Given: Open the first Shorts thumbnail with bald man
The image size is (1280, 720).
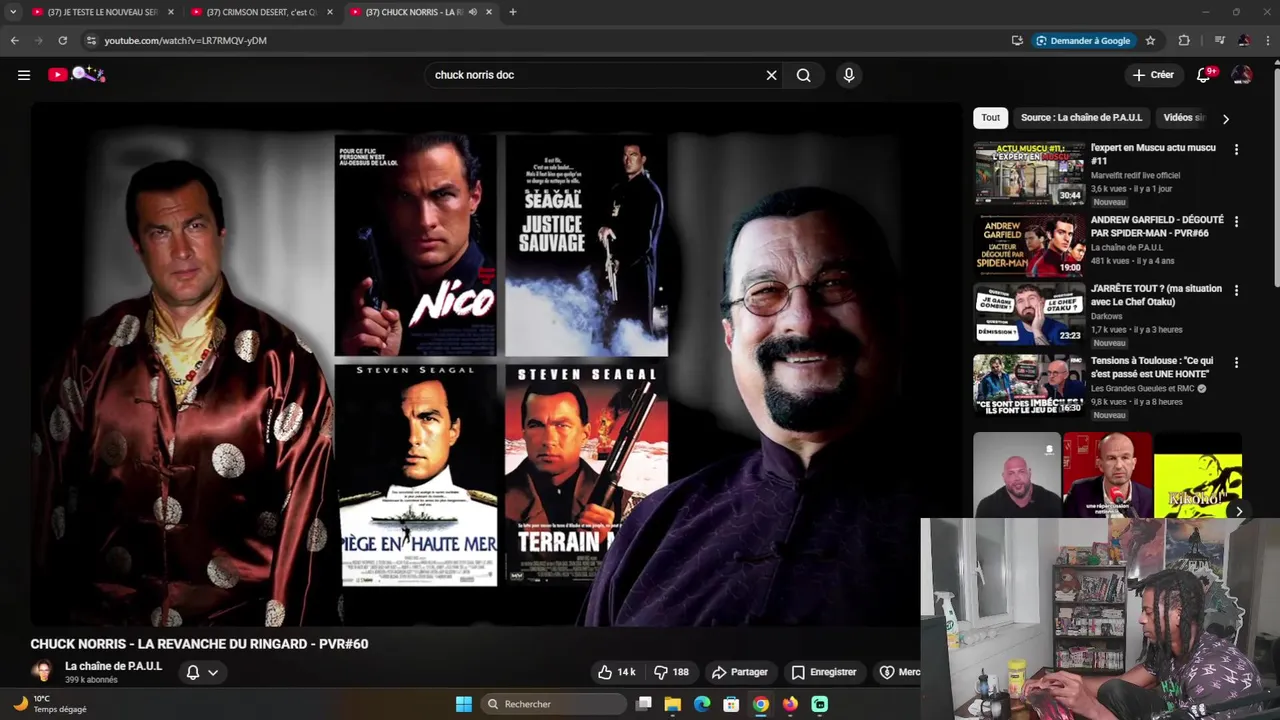Looking at the screenshot, I should 1017,475.
